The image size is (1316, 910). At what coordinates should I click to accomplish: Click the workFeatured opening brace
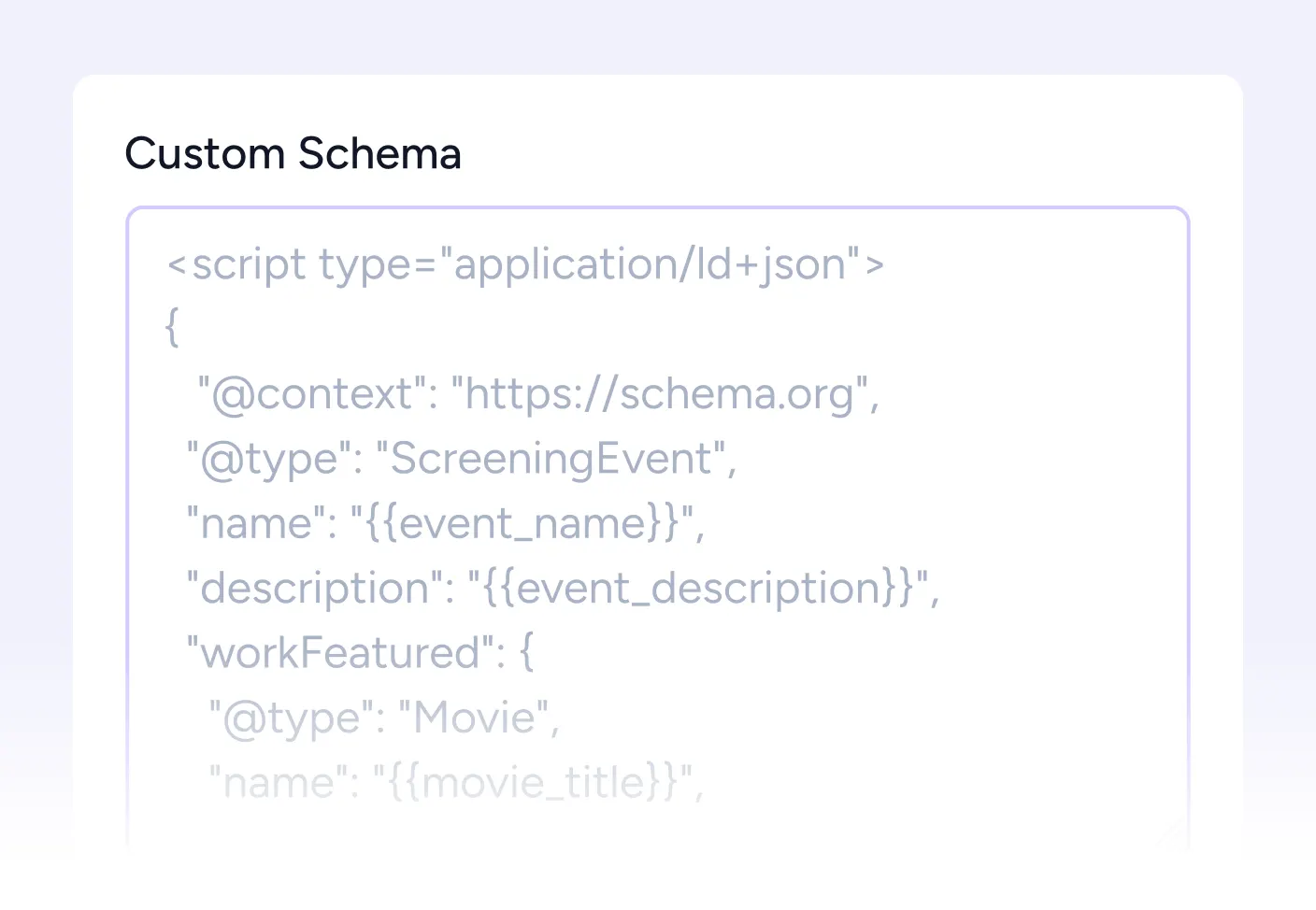point(526,652)
